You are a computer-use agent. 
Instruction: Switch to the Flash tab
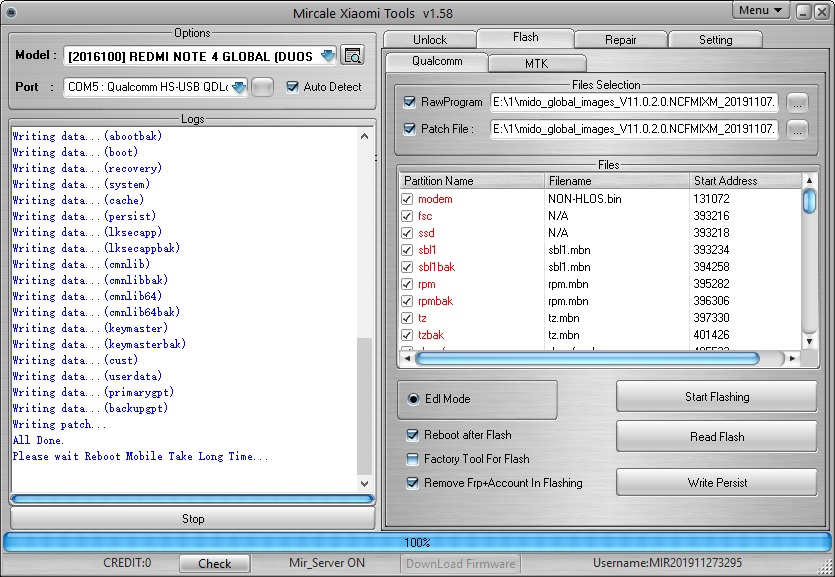pyautogui.click(x=525, y=37)
